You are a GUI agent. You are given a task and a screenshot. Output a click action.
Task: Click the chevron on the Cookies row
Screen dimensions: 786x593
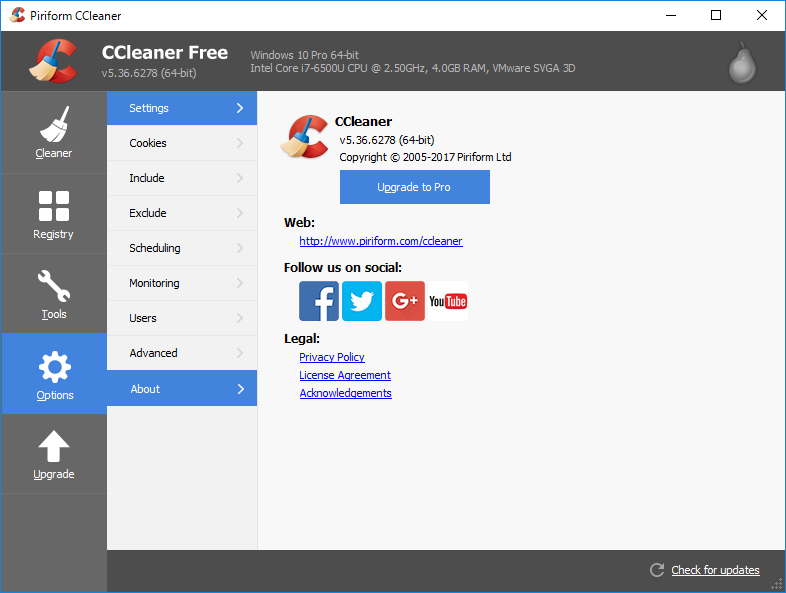click(x=240, y=143)
